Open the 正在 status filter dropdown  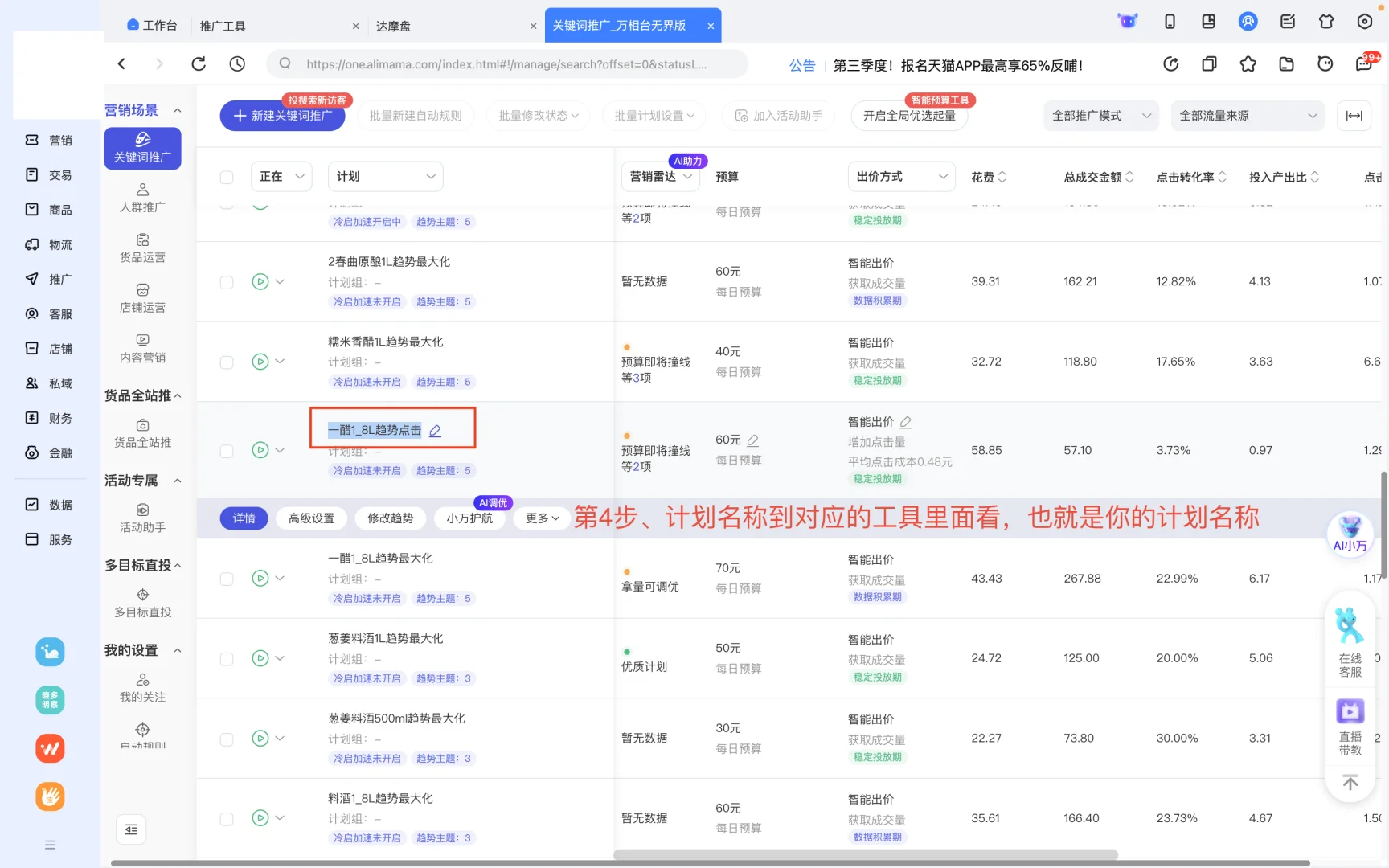point(281,175)
